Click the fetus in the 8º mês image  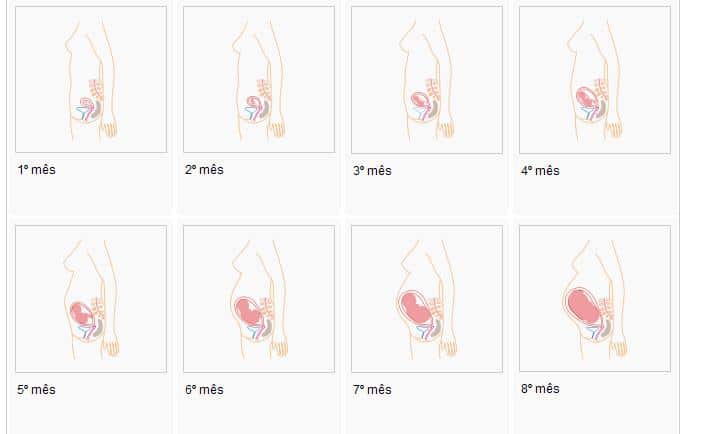coord(584,306)
